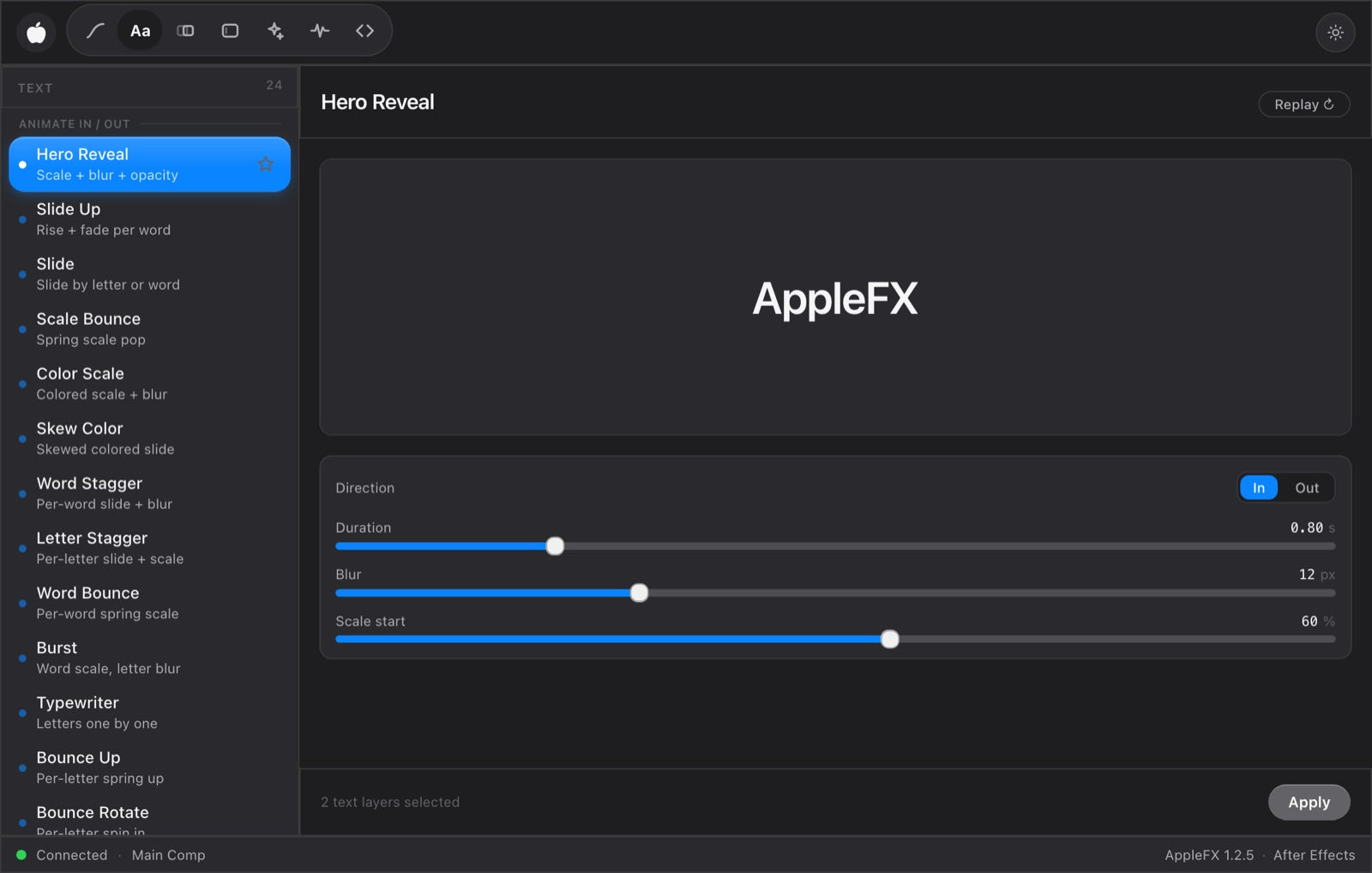Select the Slide by letter or word preset
1372x873 pixels.
tap(149, 274)
